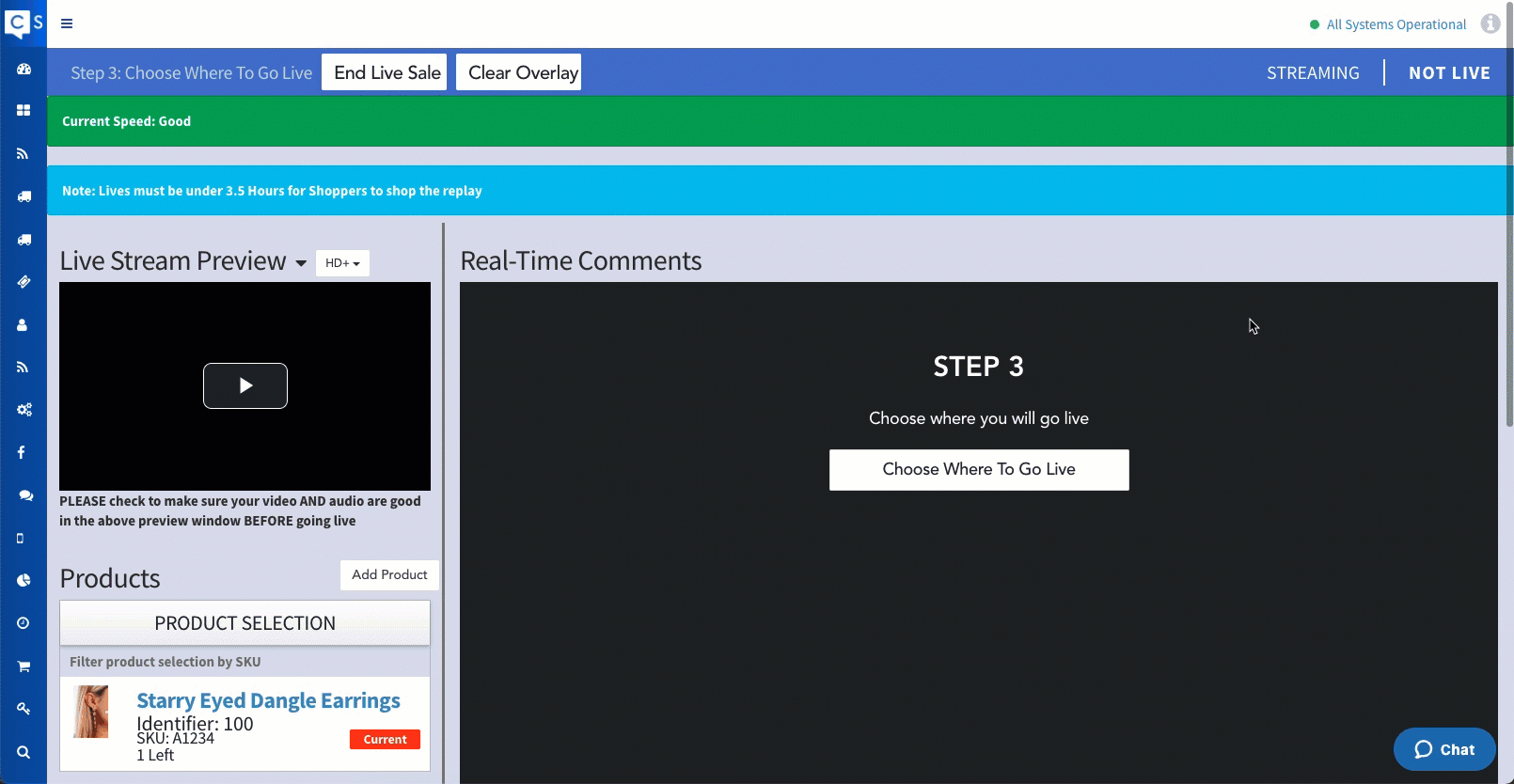Expand the Live Stream Preview caret
1514x784 pixels.
(301, 263)
